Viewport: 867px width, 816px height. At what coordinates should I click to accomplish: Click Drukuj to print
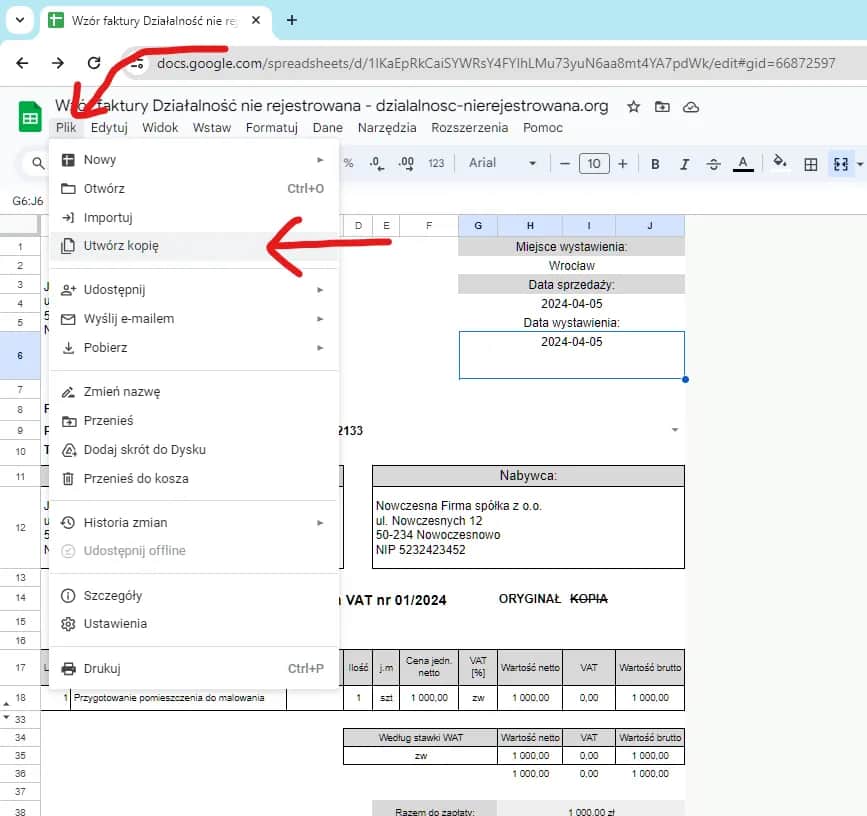pyautogui.click(x=102, y=669)
